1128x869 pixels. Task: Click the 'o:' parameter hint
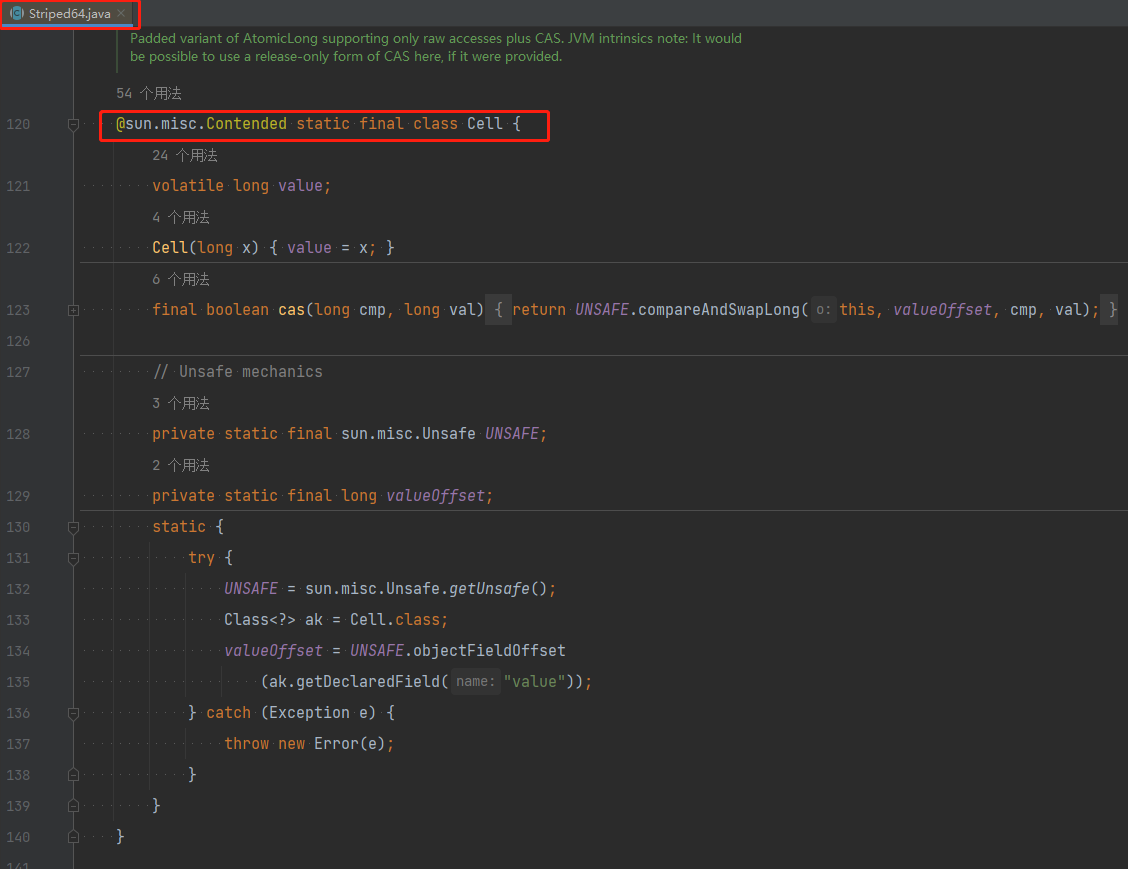coord(824,310)
